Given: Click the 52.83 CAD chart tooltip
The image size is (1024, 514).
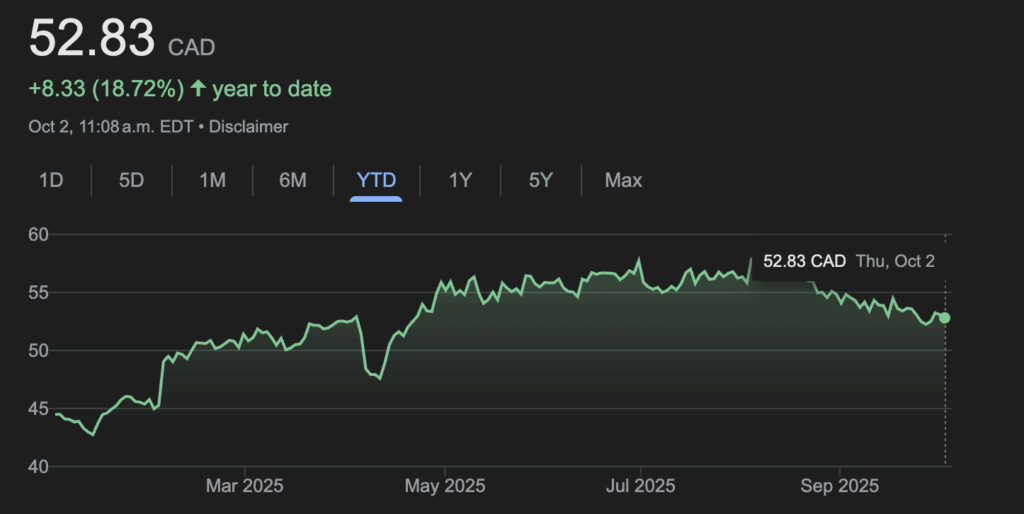Looking at the screenshot, I should click(804, 261).
